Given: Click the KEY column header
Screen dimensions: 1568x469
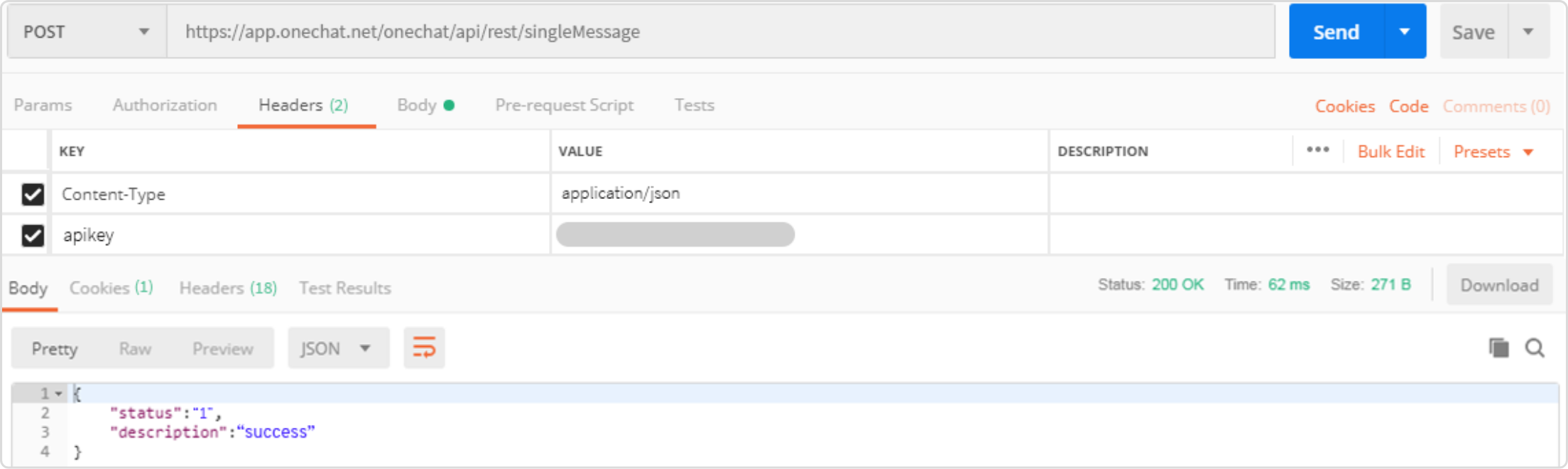Looking at the screenshot, I should pyautogui.click(x=72, y=151).
